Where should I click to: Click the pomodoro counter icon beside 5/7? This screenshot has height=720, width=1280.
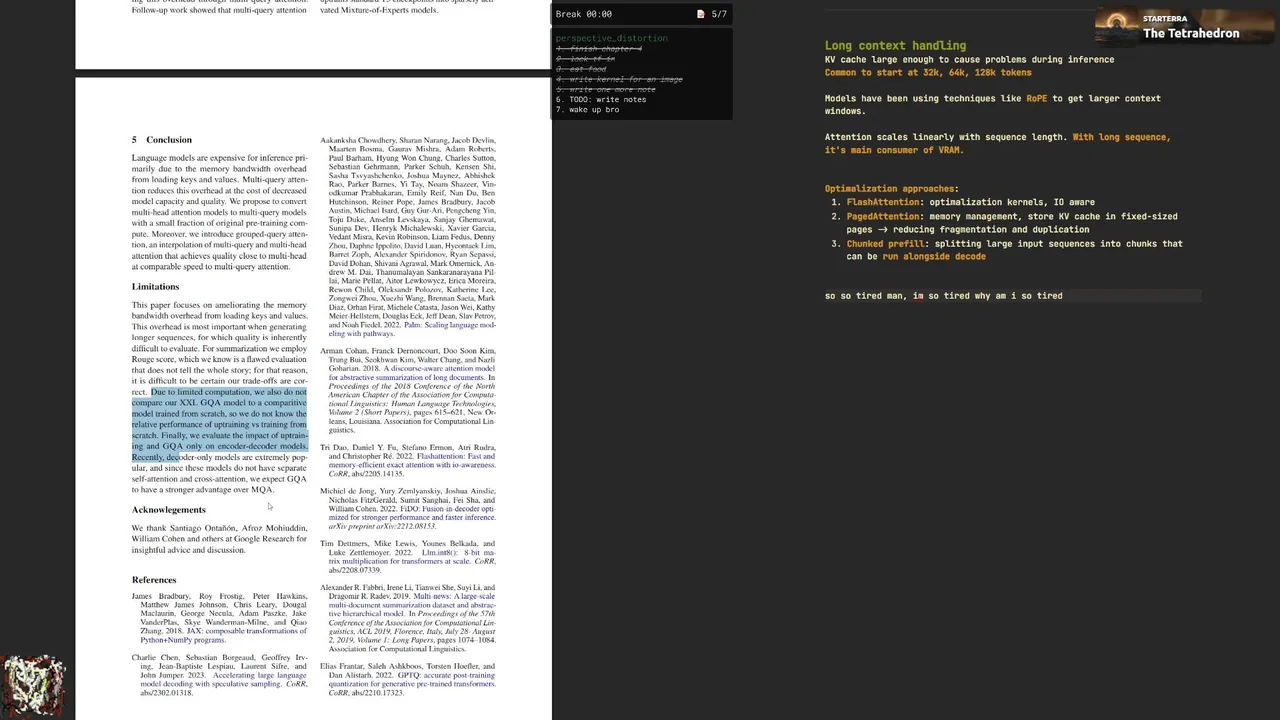[700, 14]
